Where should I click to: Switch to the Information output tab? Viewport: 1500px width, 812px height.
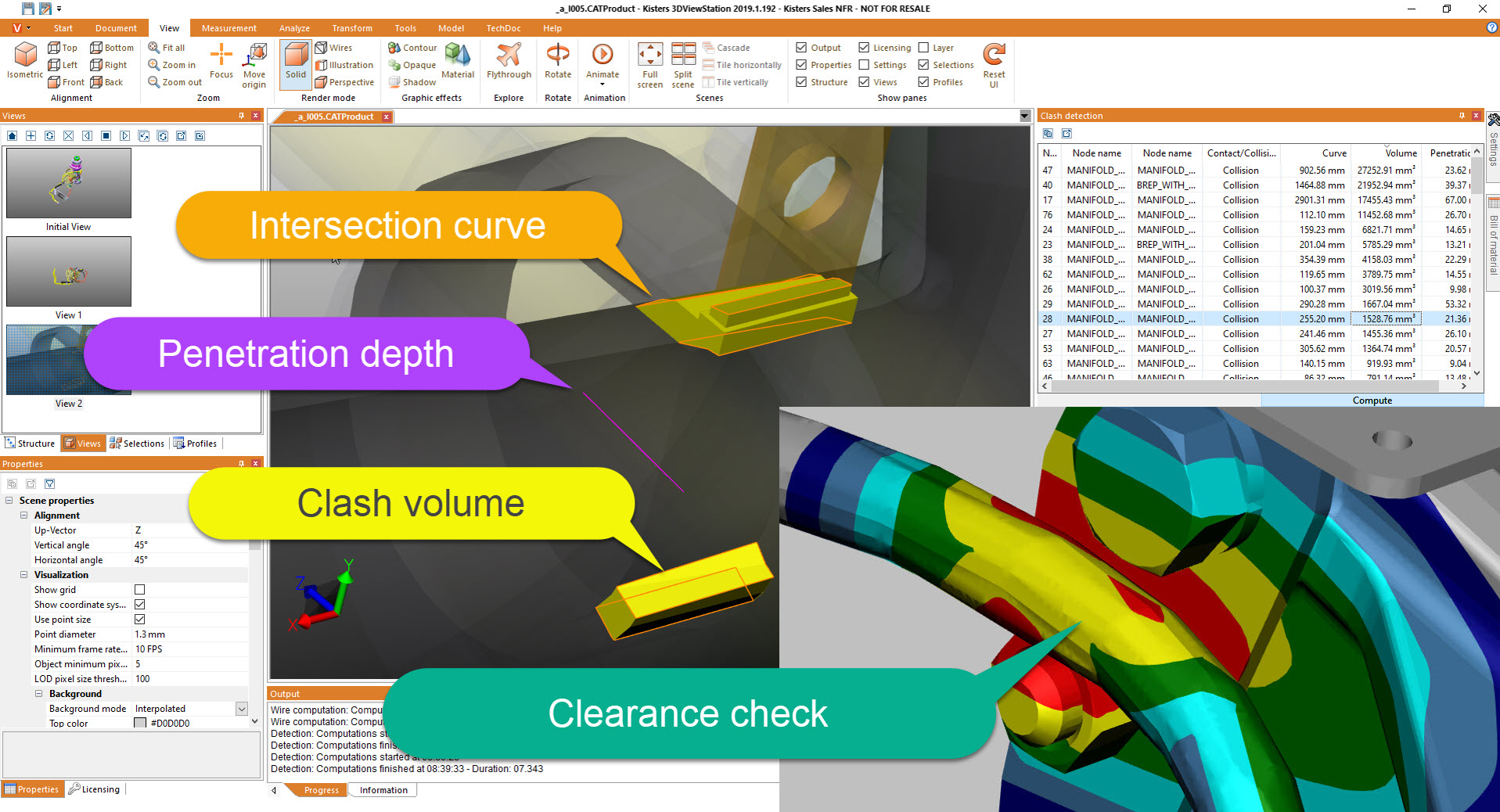tap(383, 790)
